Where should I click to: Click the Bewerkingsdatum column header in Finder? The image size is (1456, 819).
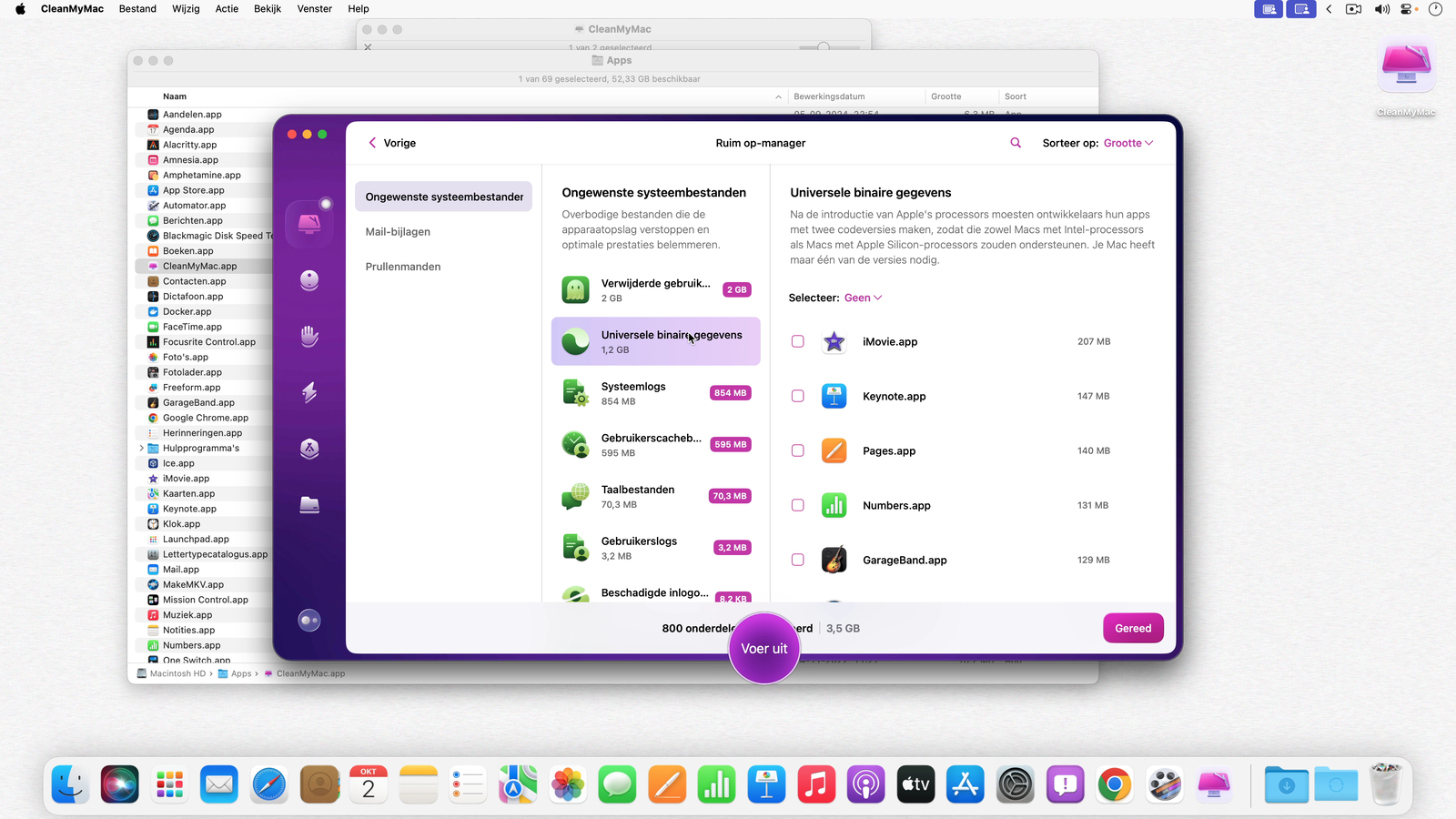pyautogui.click(x=829, y=96)
